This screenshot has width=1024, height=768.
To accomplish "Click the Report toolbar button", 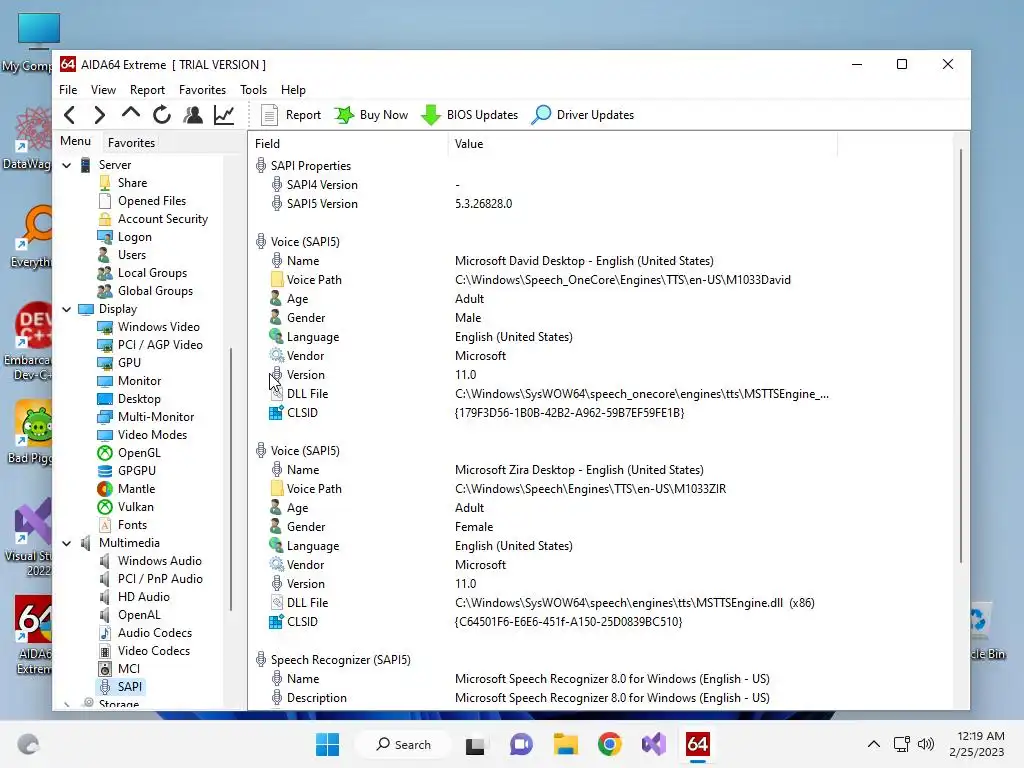I will click(291, 115).
